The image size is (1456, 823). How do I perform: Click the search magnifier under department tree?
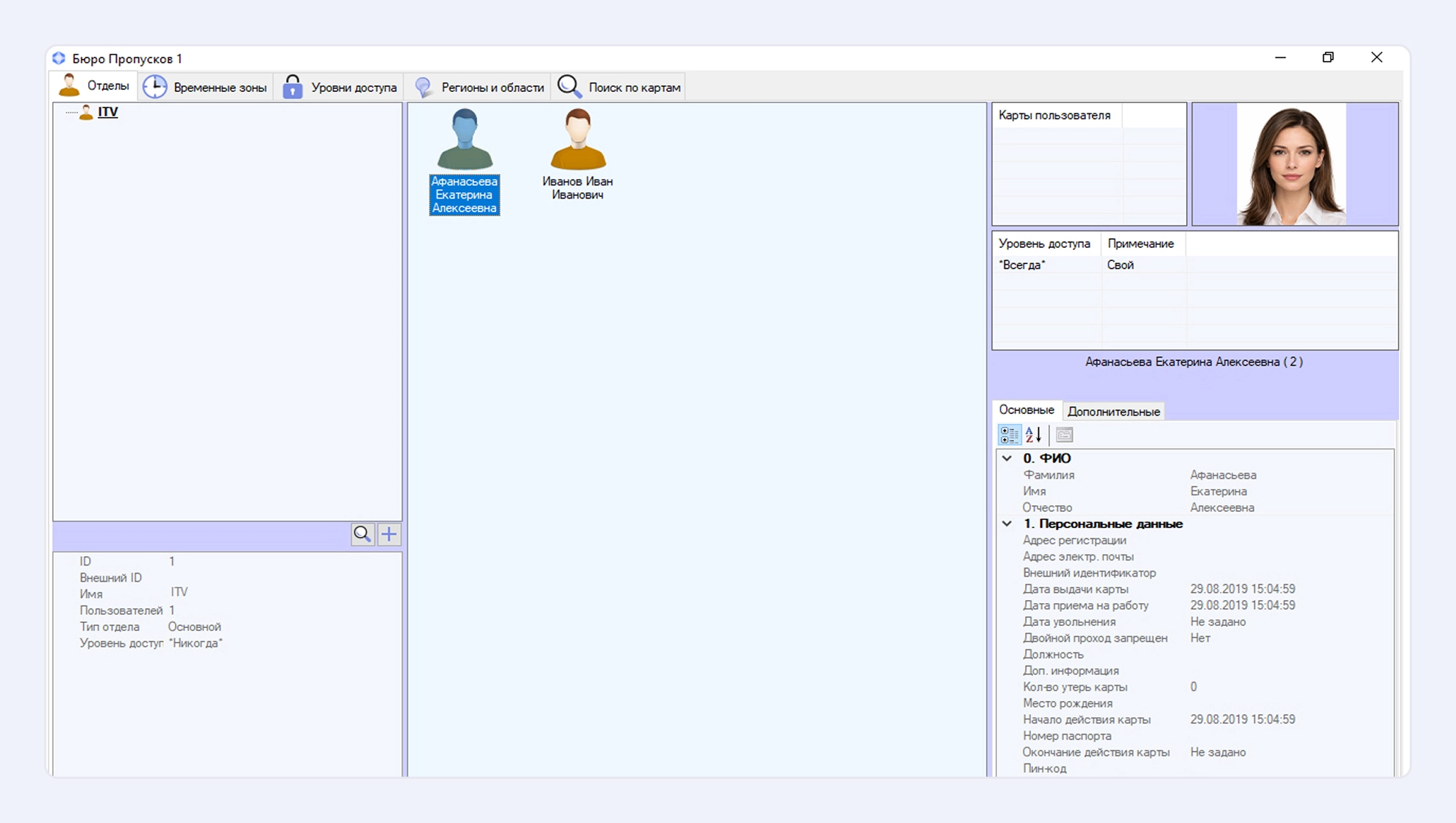(x=362, y=534)
